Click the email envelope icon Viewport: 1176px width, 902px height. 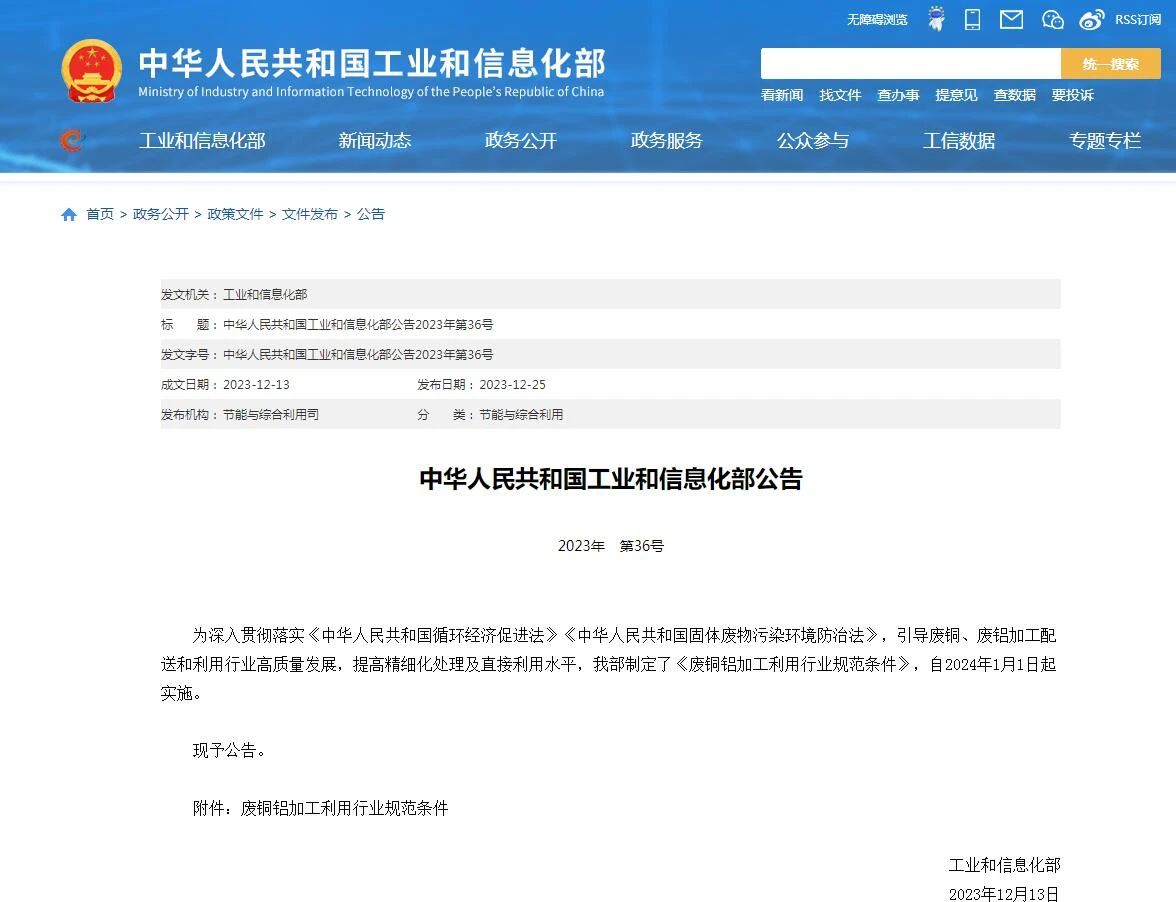point(1011,19)
